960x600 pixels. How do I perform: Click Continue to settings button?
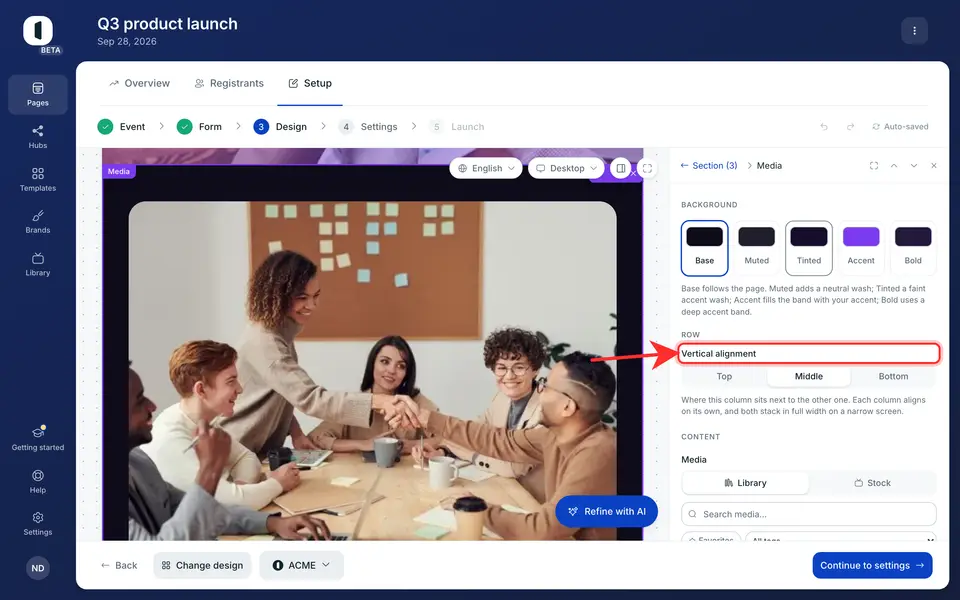872,565
